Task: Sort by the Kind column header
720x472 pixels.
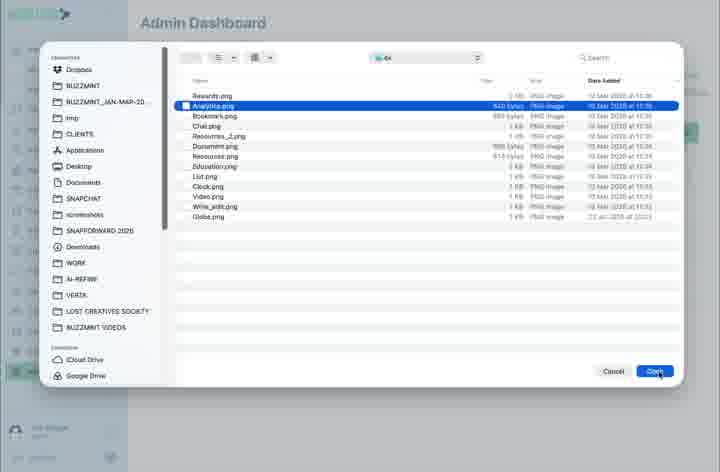Action: (x=535, y=81)
